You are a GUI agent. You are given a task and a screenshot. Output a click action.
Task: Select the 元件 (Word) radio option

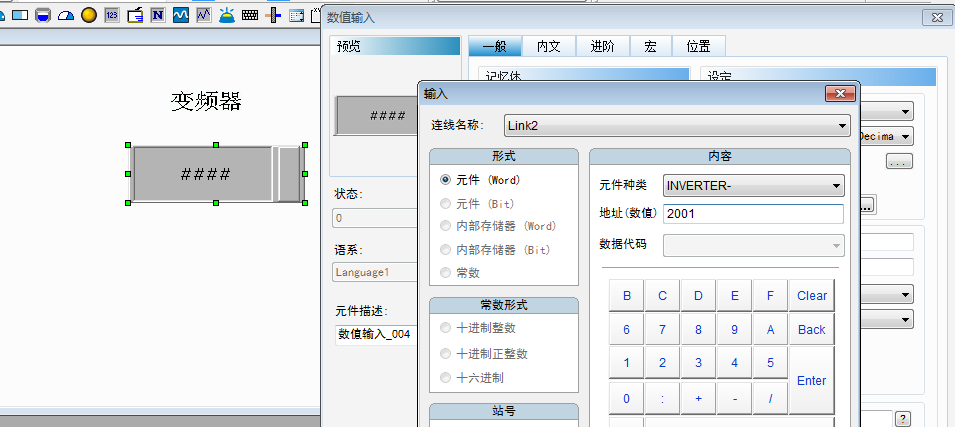[x=446, y=181]
